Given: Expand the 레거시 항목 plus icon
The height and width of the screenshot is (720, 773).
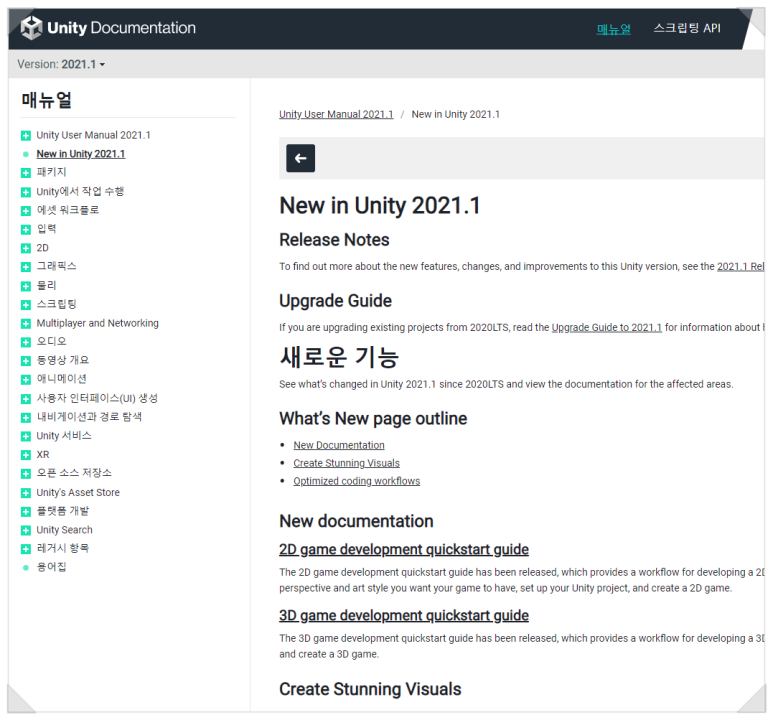Looking at the screenshot, I should (x=26, y=548).
